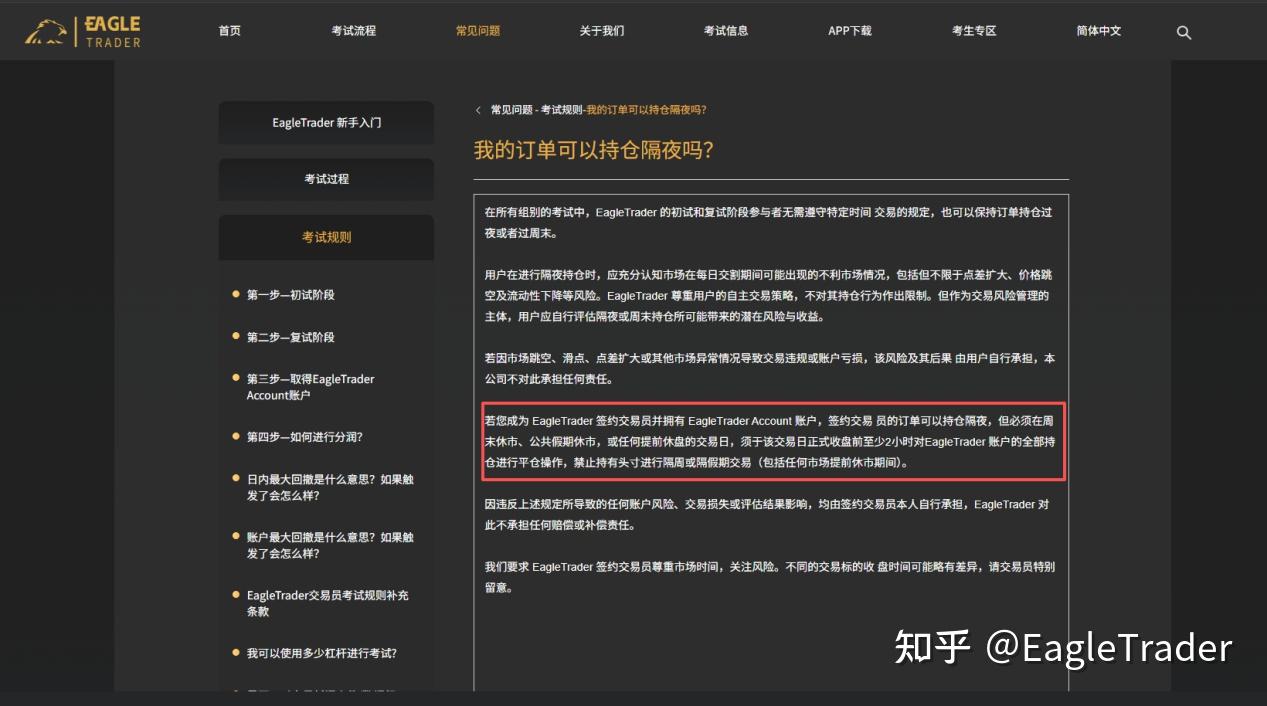The height and width of the screenshot is (706, 1267).
Task: Open 第四步—如何进行分润? article
Action: (x=305, y=437)
